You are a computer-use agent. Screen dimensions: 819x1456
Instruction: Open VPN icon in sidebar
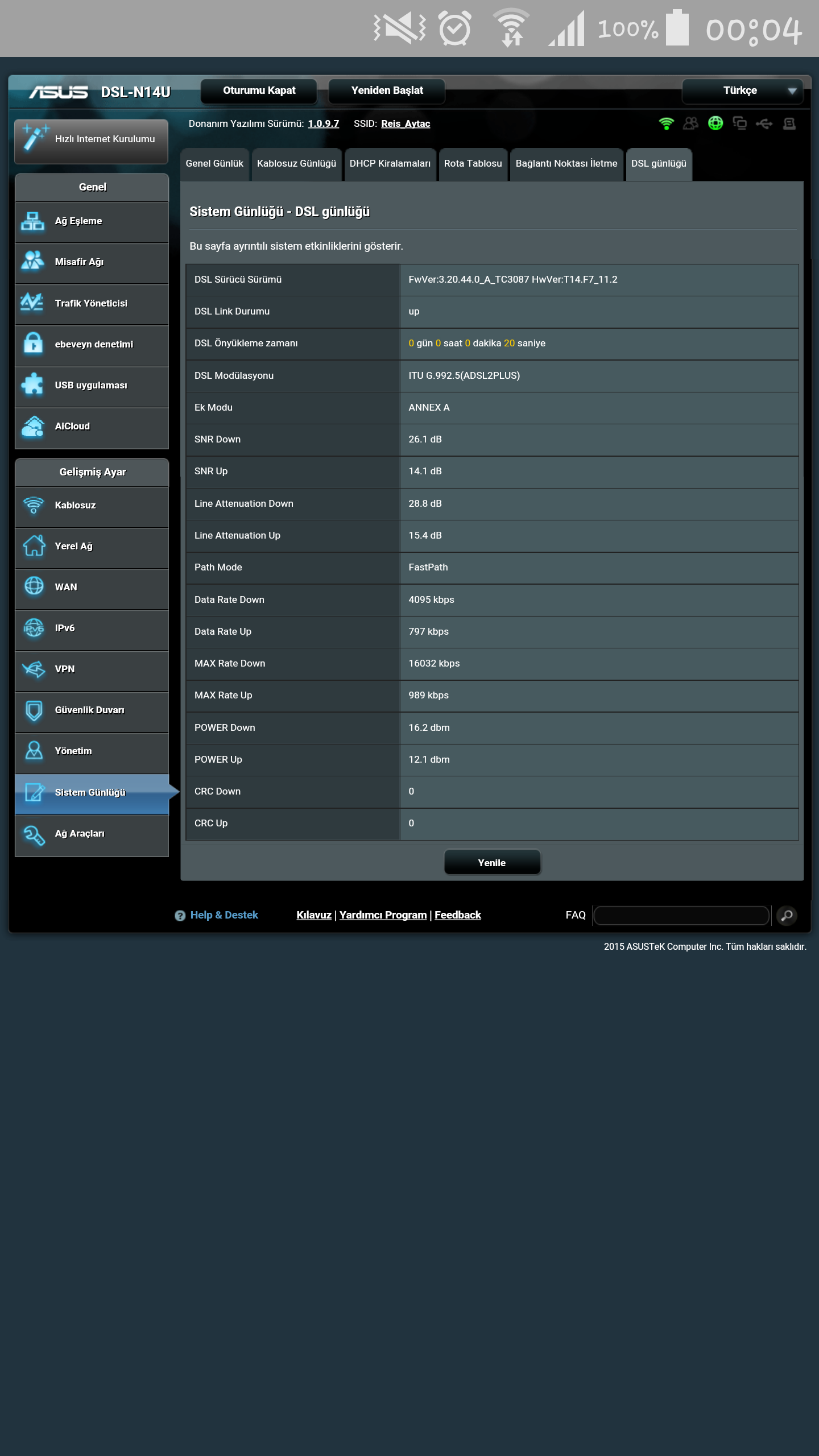pyautogui.click(x=34, y=669)
